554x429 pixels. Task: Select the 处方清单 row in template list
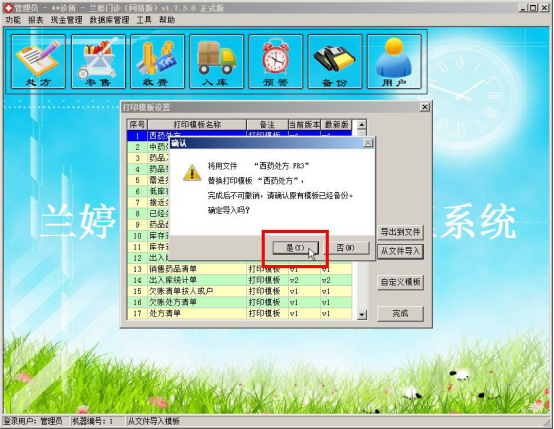pyautogui.click(x=239, y=313)
